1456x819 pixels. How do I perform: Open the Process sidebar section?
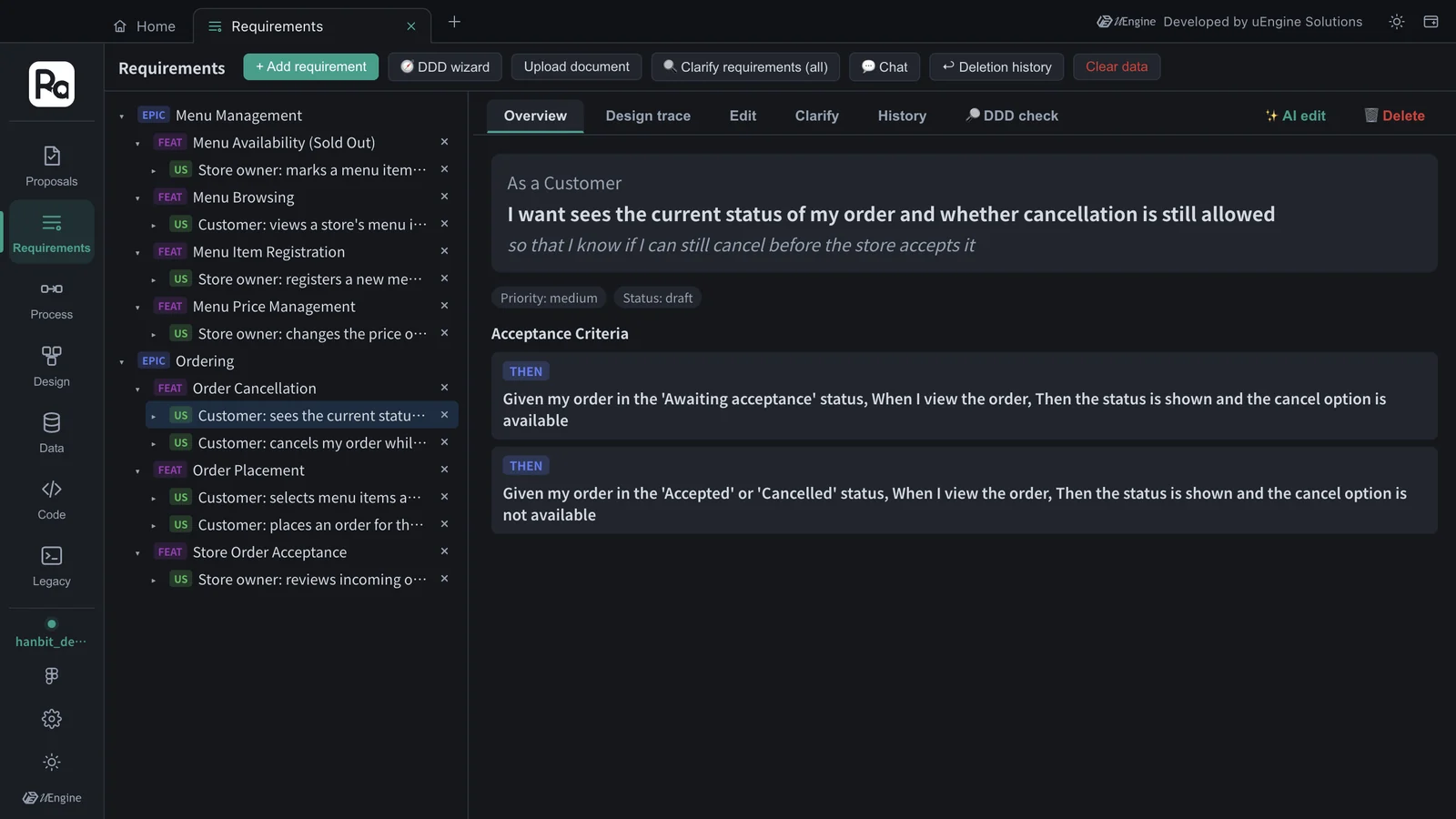pyautogui.click(x=52, y=300)
